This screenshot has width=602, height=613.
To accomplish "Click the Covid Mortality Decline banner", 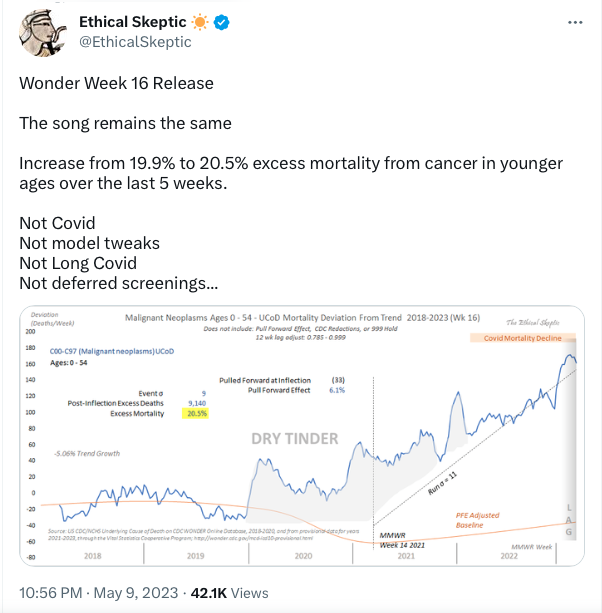I will click(x=523, y=338).
